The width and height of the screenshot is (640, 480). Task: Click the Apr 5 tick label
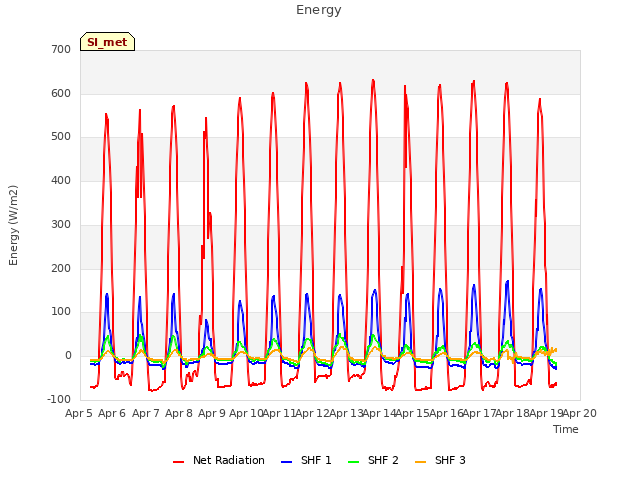79,413
